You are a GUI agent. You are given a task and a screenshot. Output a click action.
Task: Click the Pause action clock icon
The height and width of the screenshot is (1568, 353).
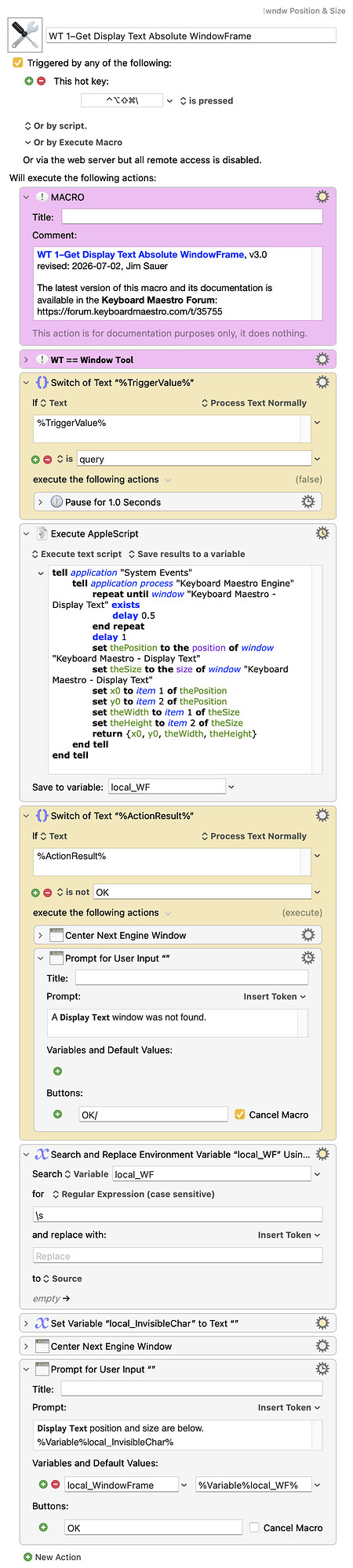56,502
